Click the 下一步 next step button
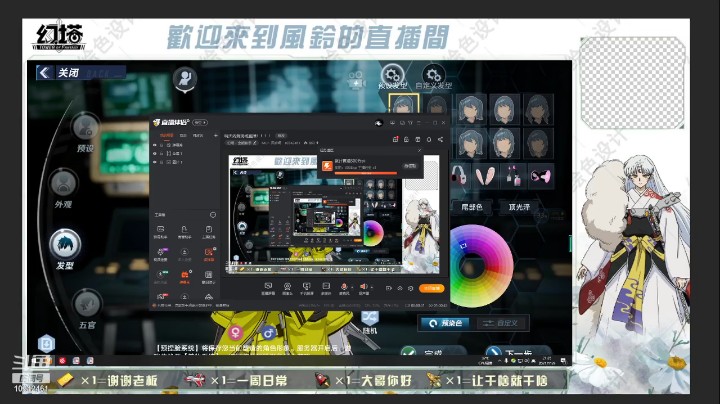Screen dimensions: 720x404 [x=517, y=352]
